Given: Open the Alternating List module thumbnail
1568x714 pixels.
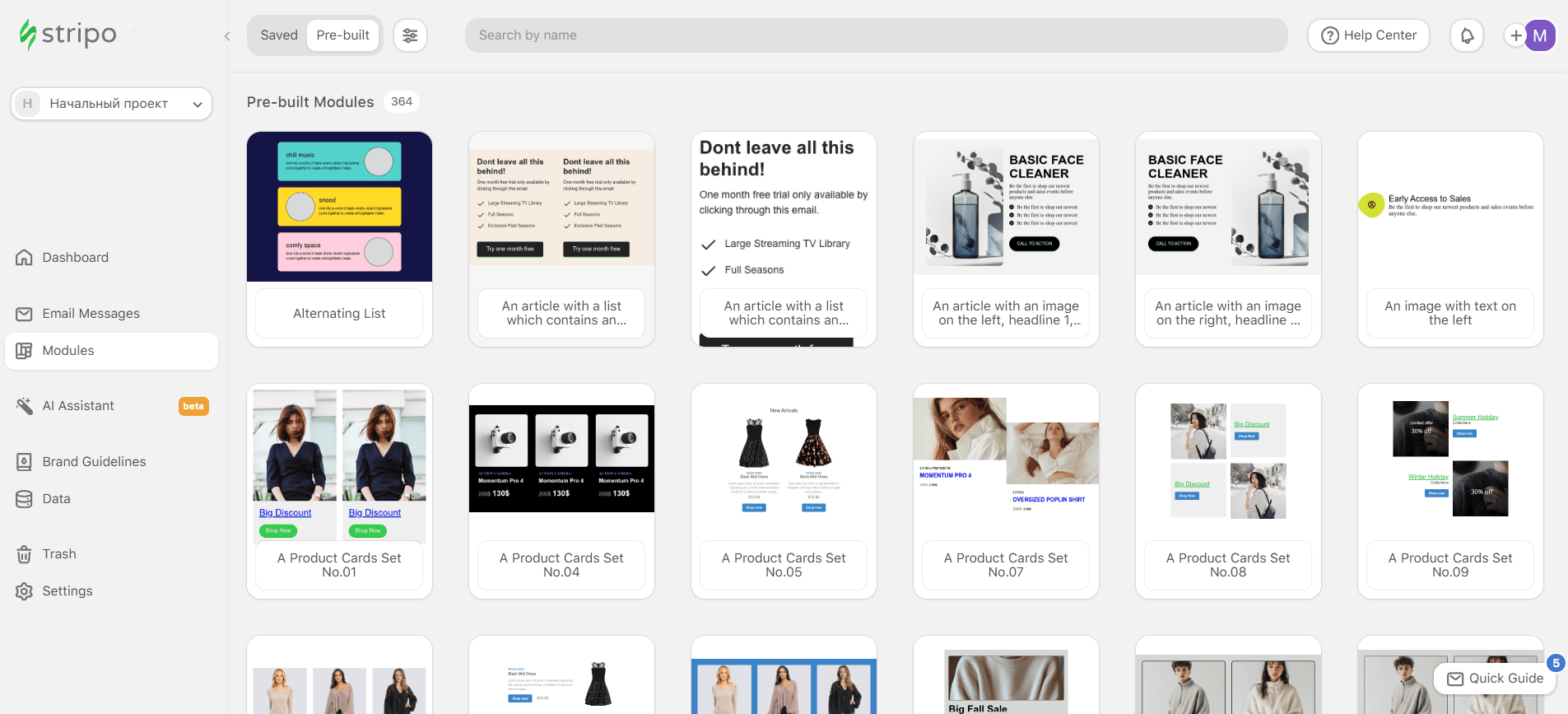Looking at the screenshot, I should tap(339, 207).
